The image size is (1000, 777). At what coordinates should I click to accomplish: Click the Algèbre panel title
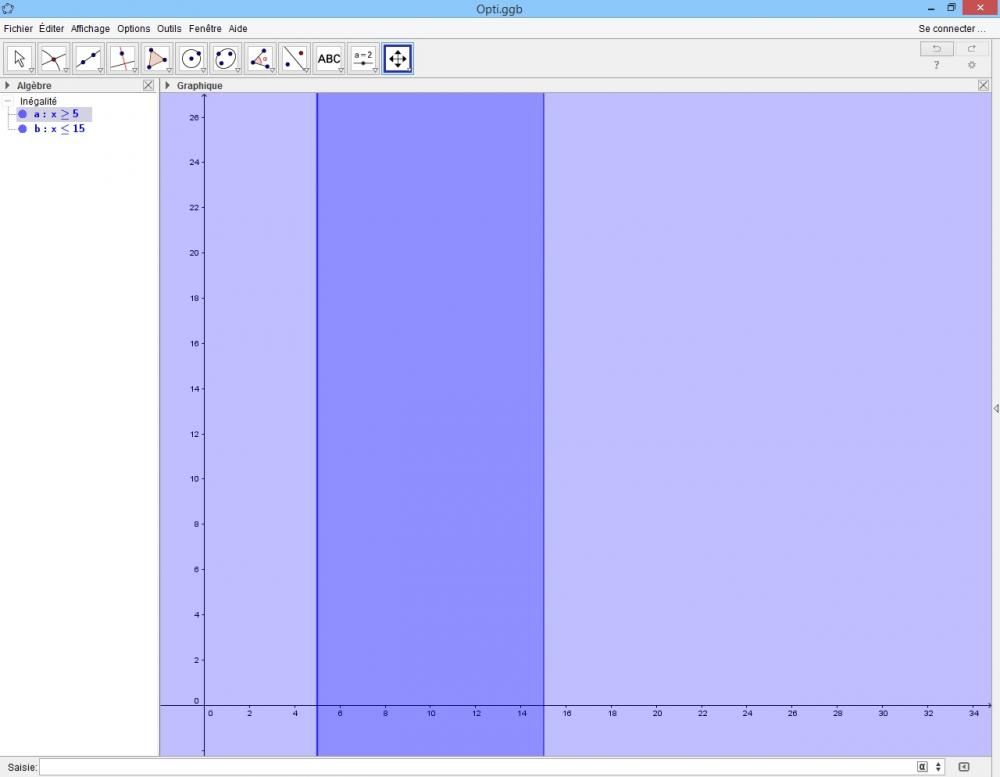pyautogui.click(x=34, y=85)
